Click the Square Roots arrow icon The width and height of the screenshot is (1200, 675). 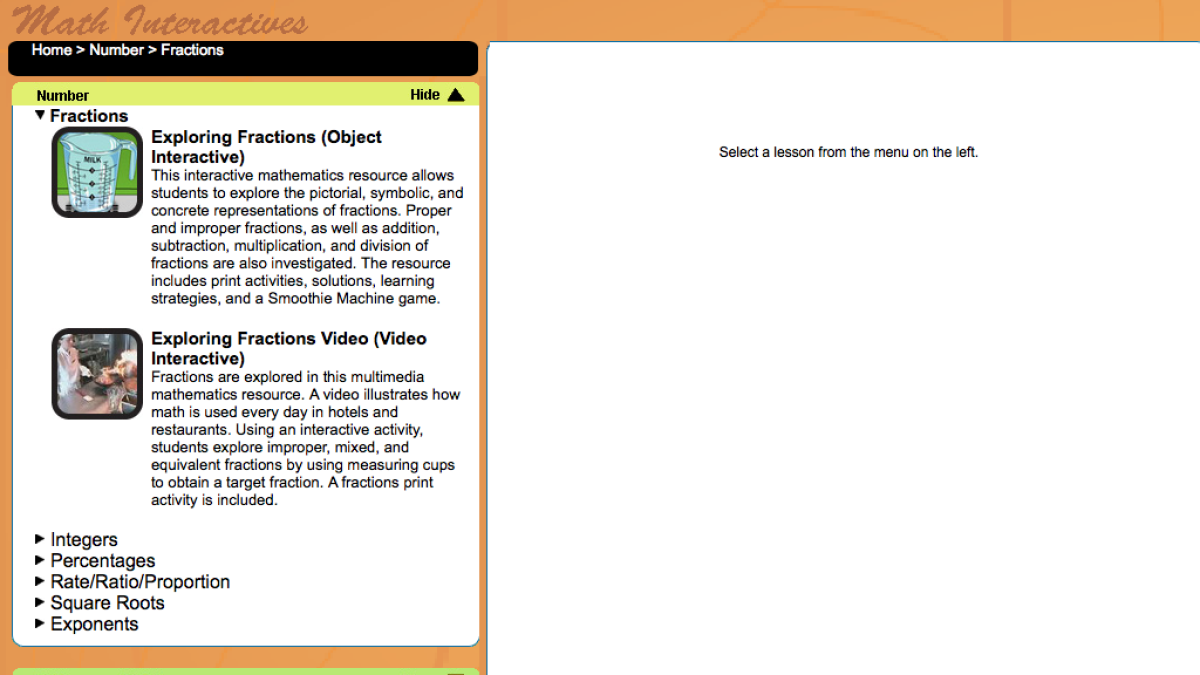tap(41, 603)
